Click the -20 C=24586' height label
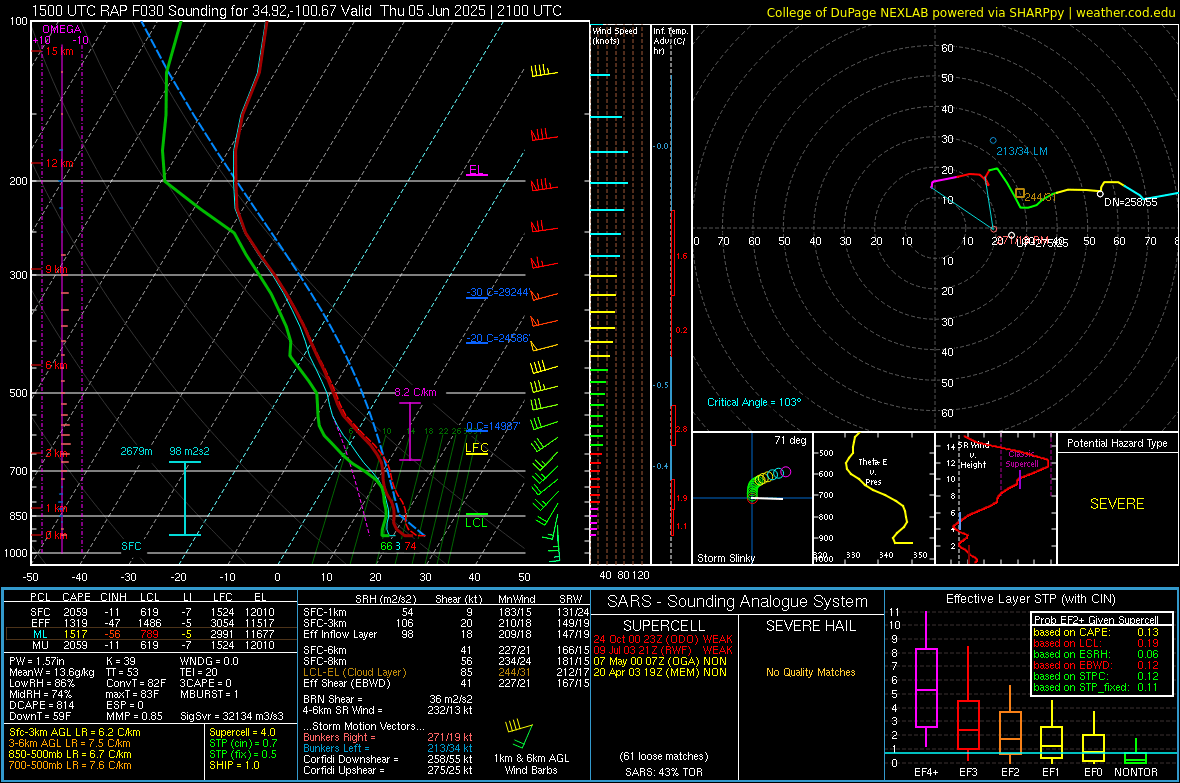The height and width of the screenshot is (783, 1180). [498, 338]
